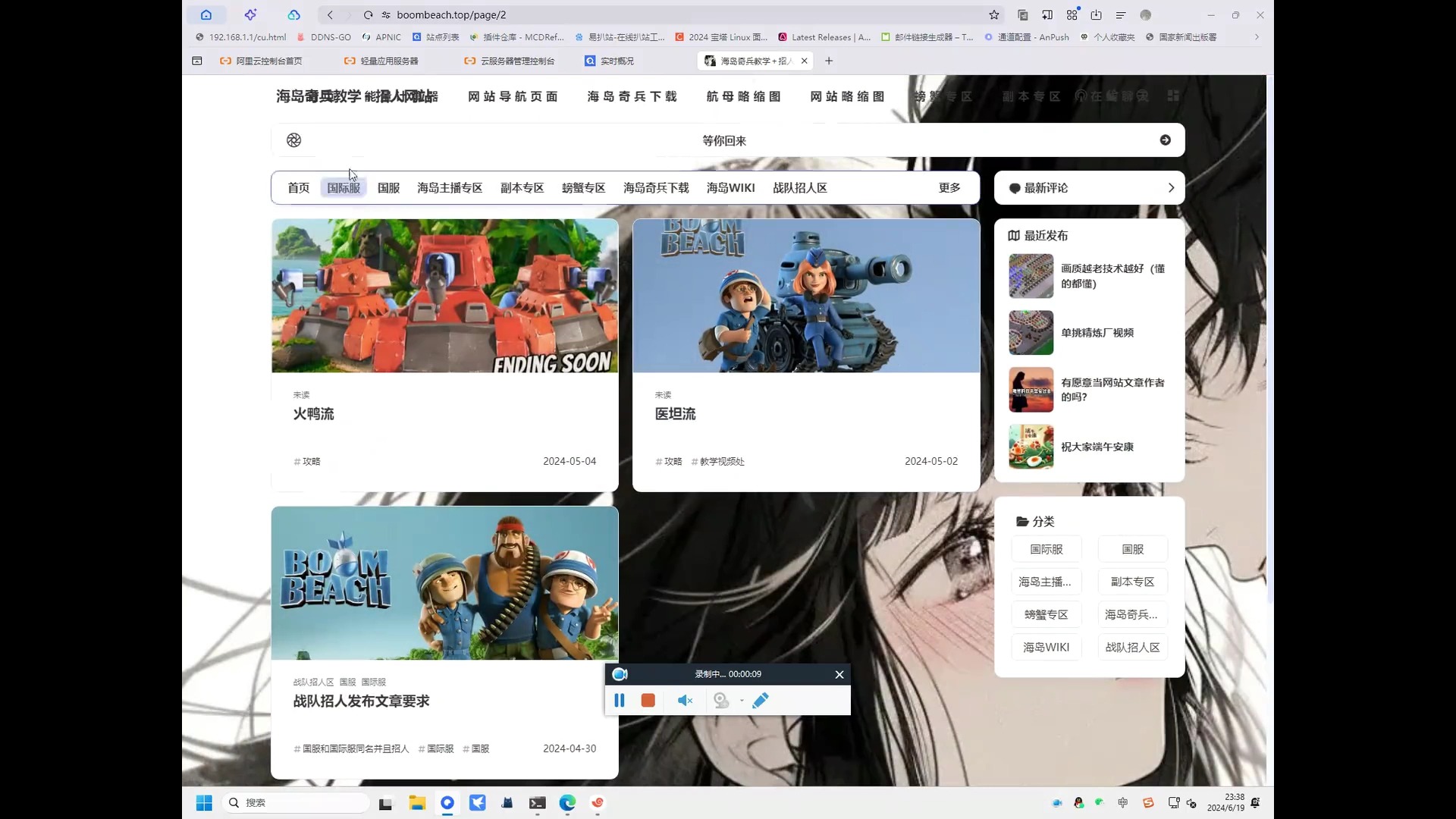Toggle the recorder webcam icon

(x=721, y=700)
